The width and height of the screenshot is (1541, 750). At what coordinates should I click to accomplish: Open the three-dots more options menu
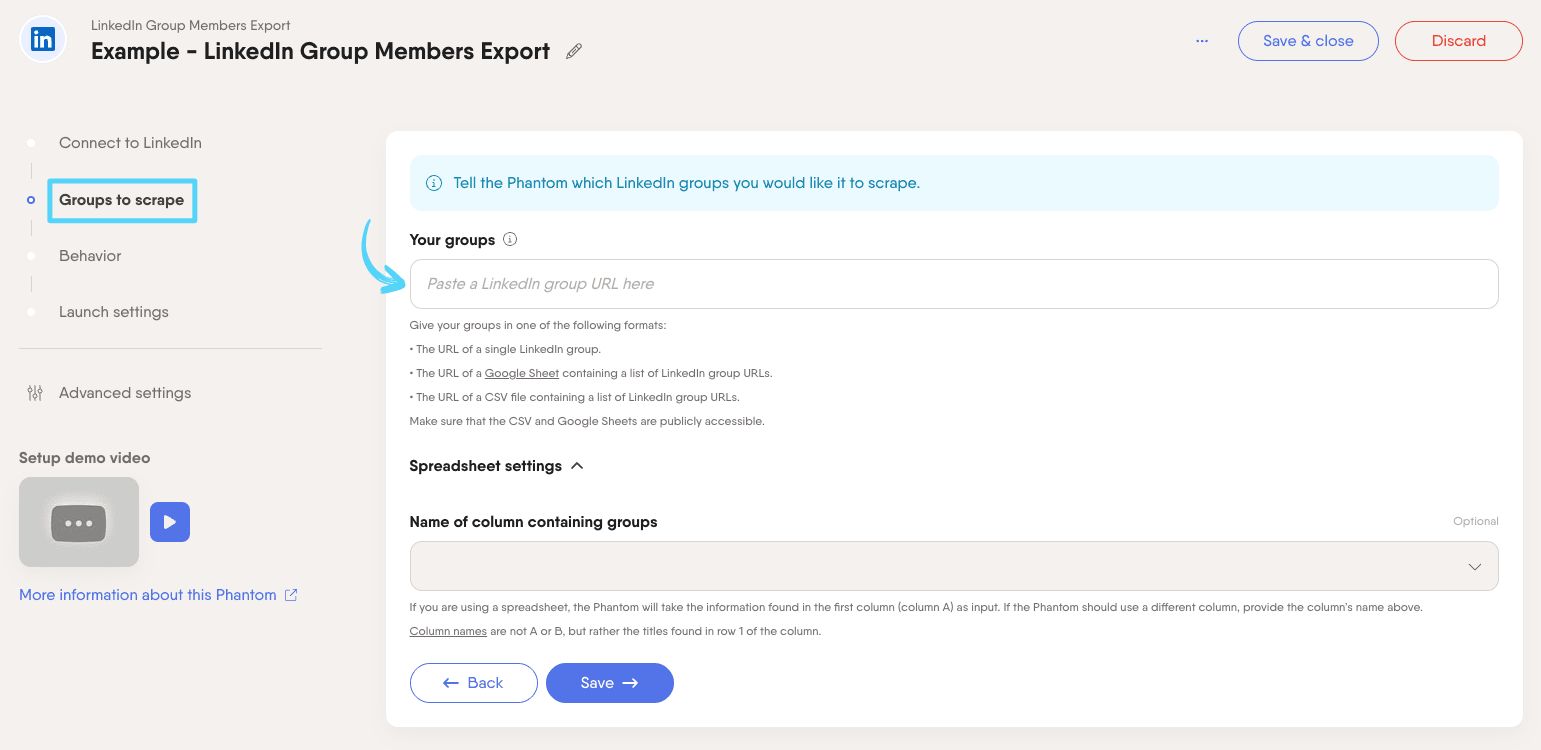(x=1202, y=41)
